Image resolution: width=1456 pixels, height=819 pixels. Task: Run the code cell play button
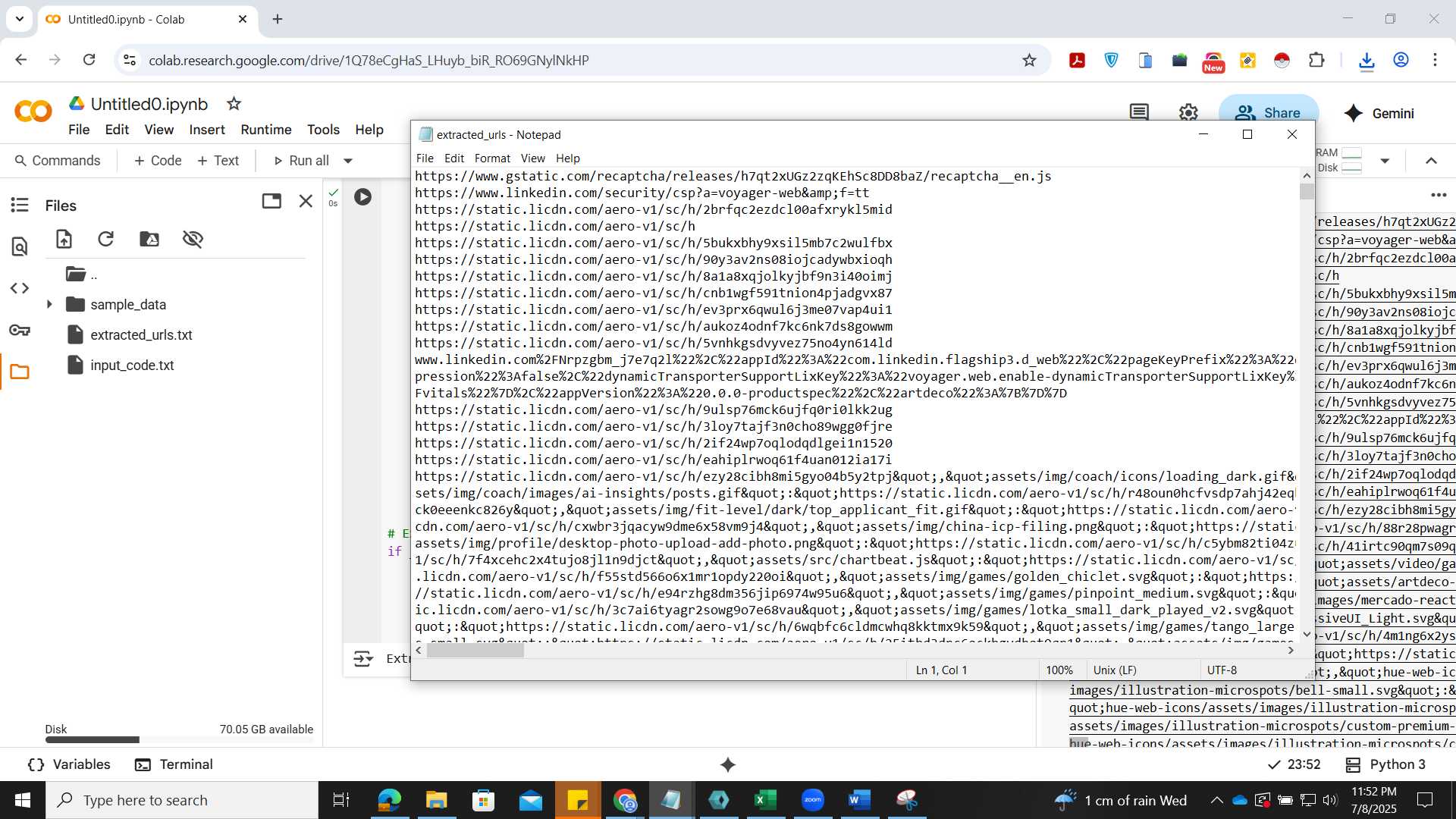[x=363, y=197]
